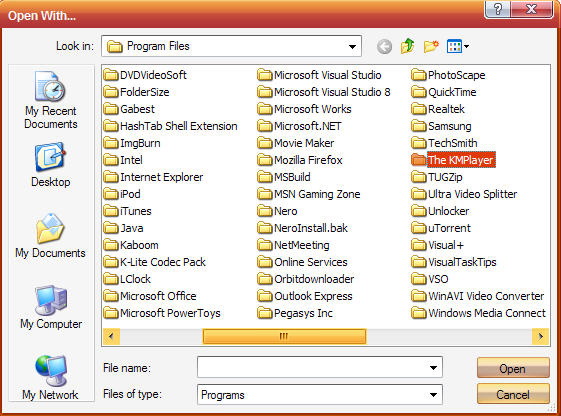Click the Pegasys Inc folder name
The height and width of the screenshot is (416, 561).
point(303,313)
